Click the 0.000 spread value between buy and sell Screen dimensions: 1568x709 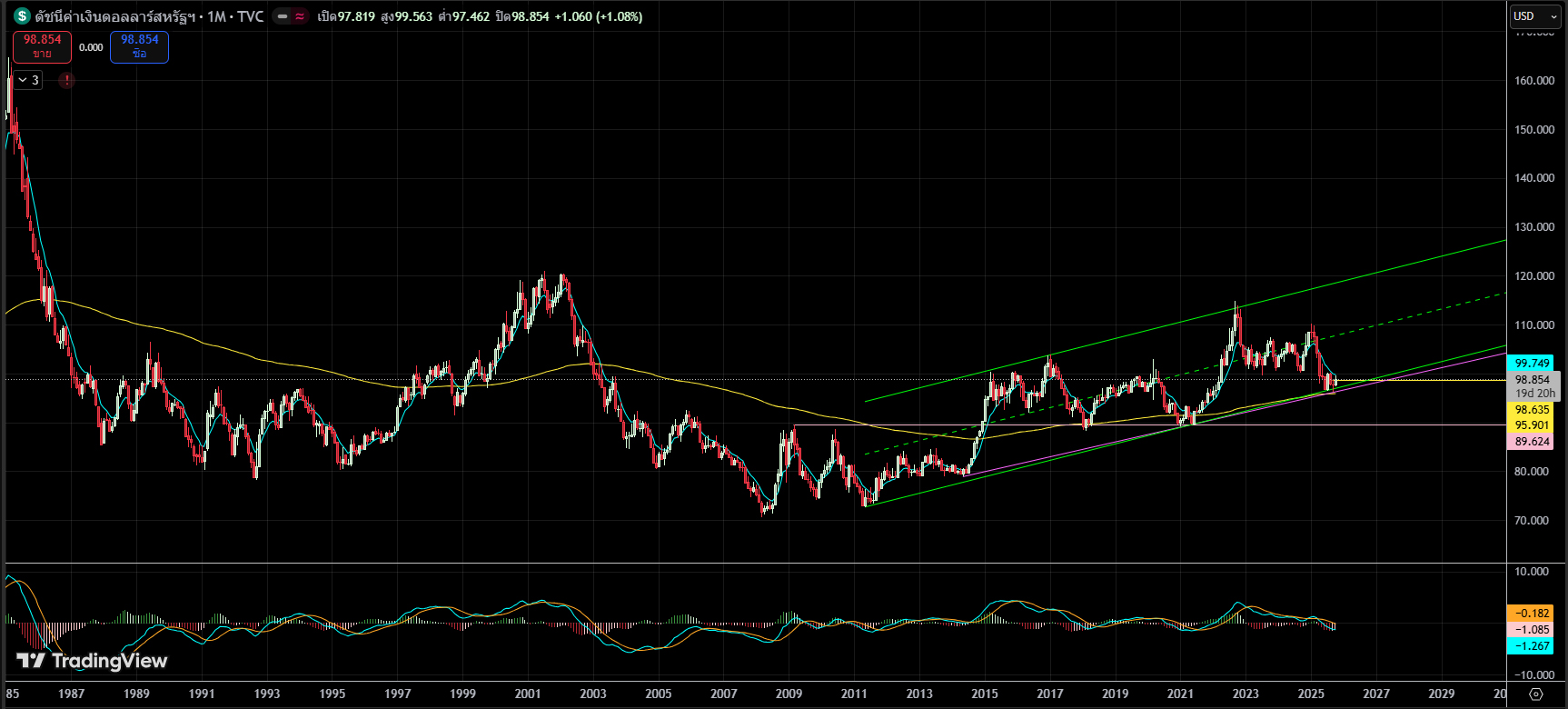[91, 47]
